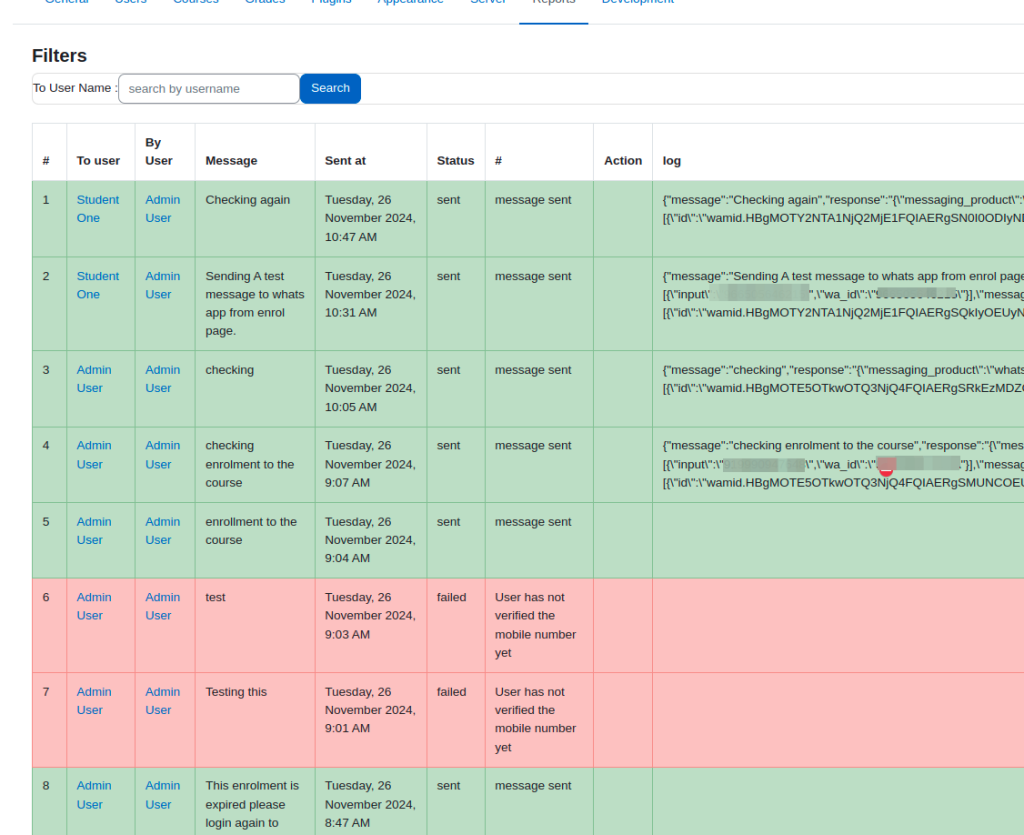
Task: Click the log entry in row 2
Action: (843, 294)
